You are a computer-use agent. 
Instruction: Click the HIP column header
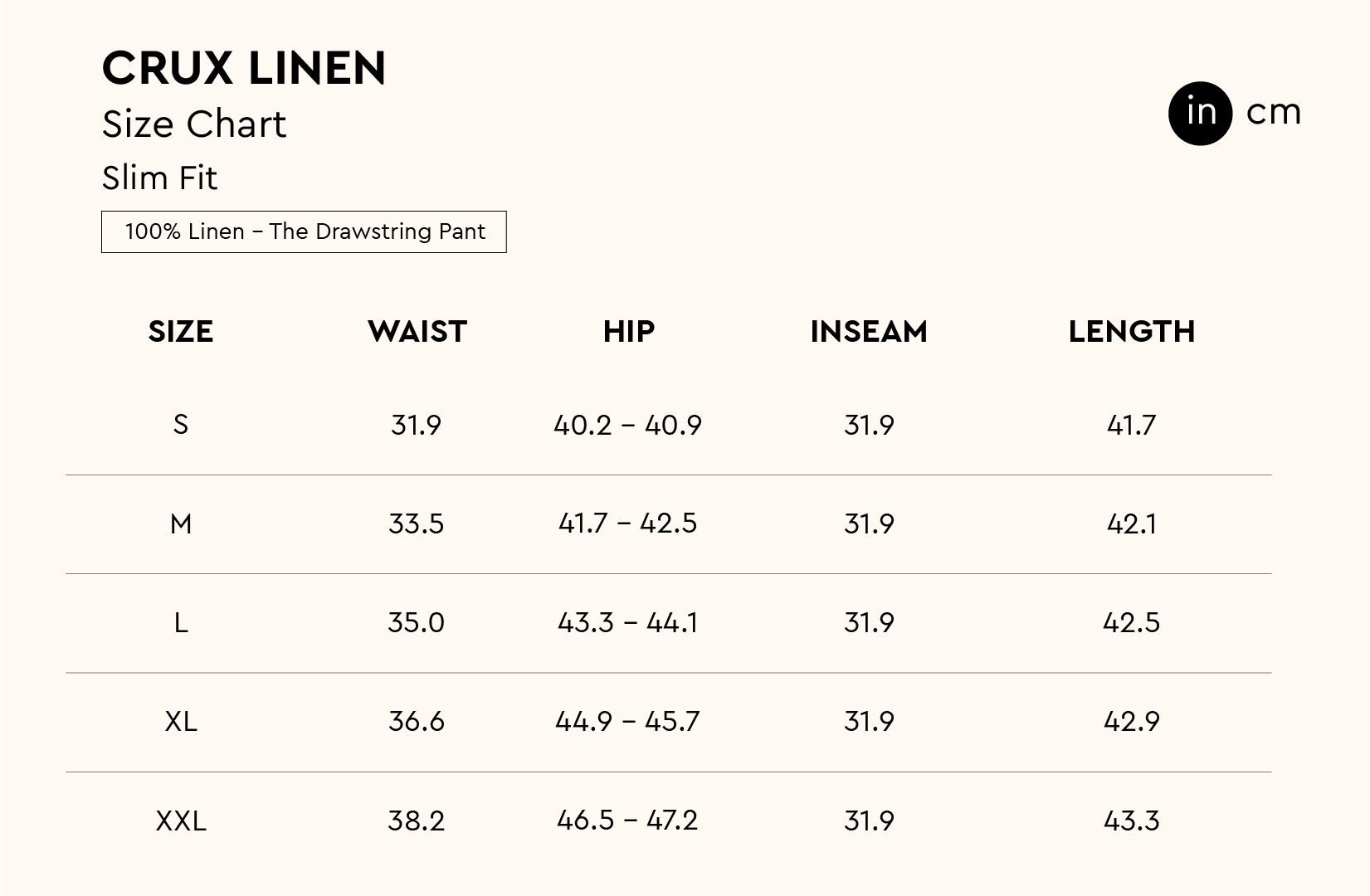[x=628, y=332]
